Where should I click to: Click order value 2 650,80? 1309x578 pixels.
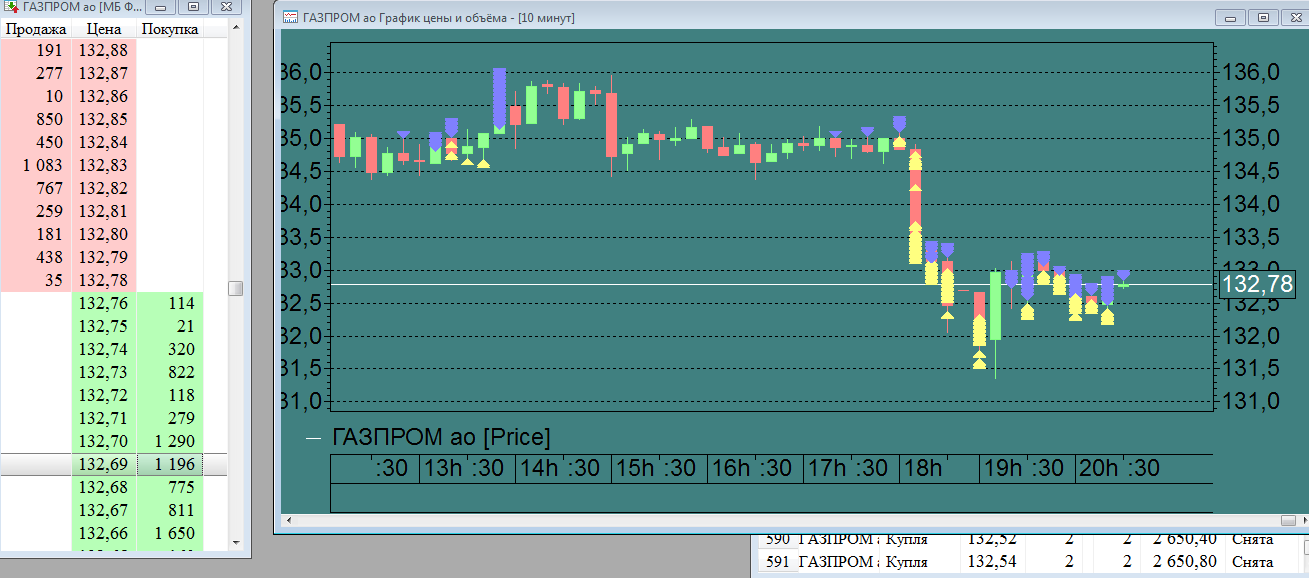pos(1185,562)
